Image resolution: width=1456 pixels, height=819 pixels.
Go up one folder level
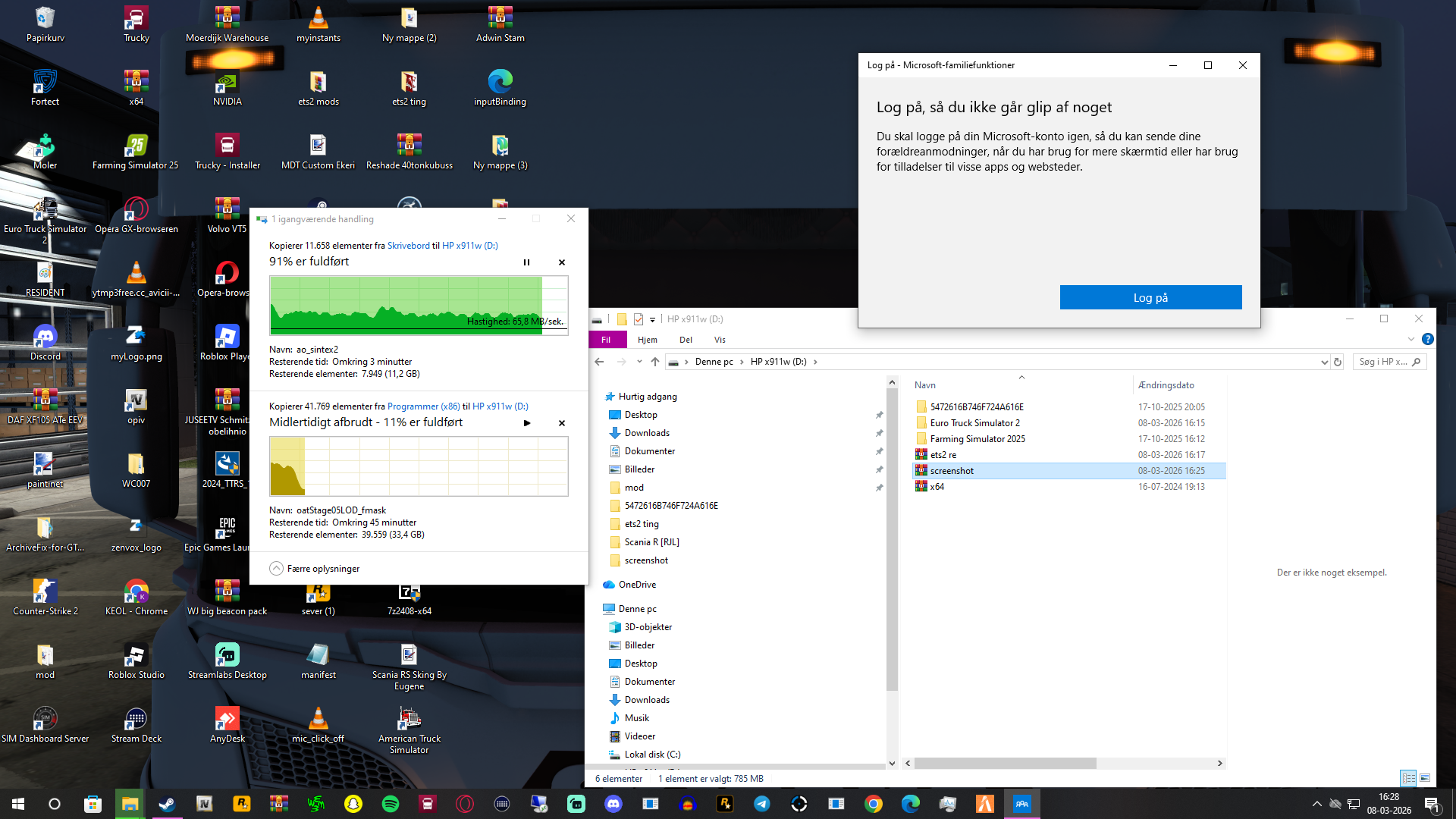tap(655, 362)
